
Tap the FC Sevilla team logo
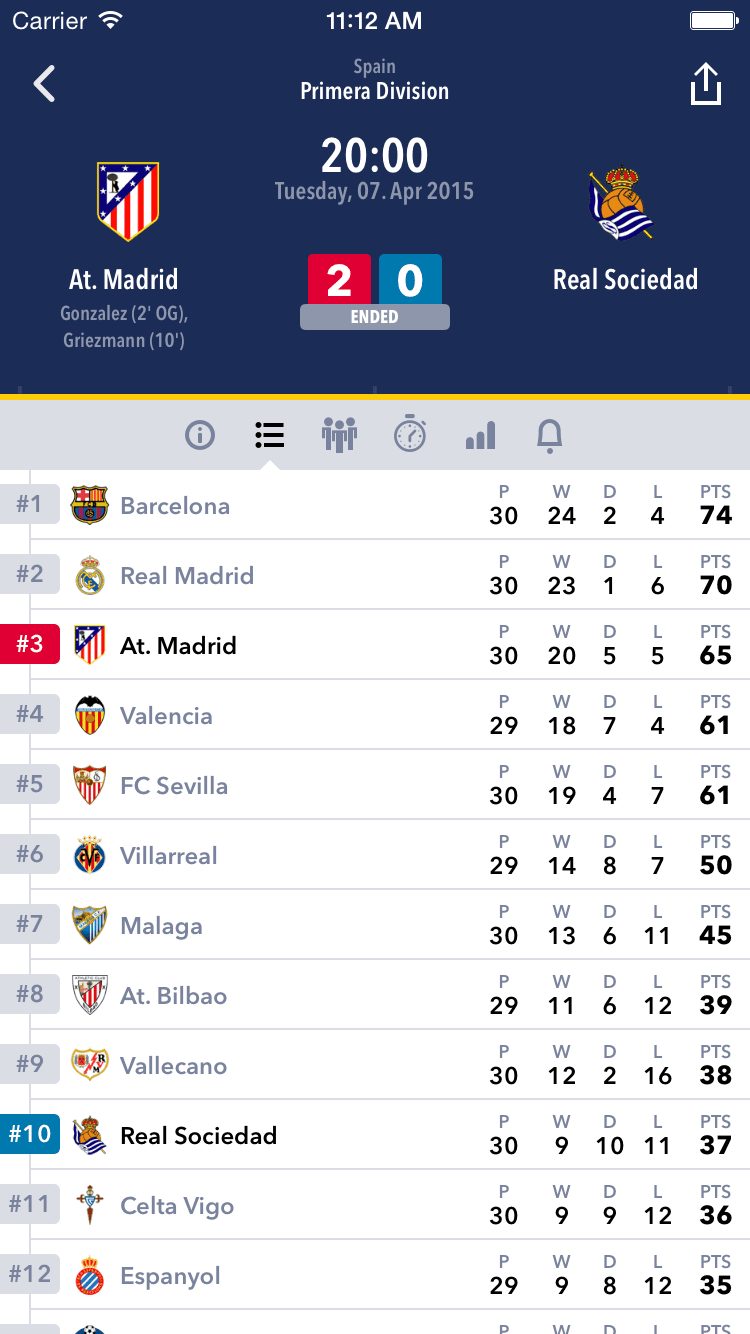90,785
